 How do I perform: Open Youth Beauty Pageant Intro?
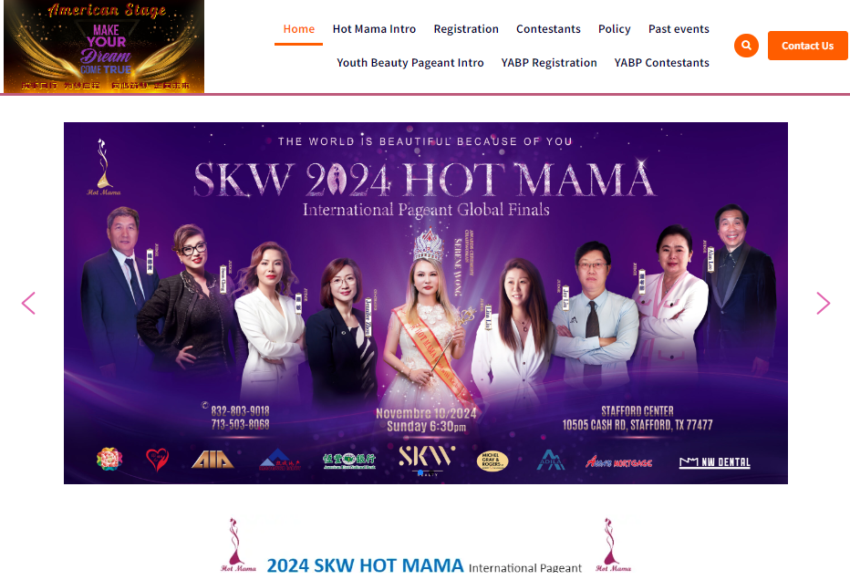click(410, 63)
